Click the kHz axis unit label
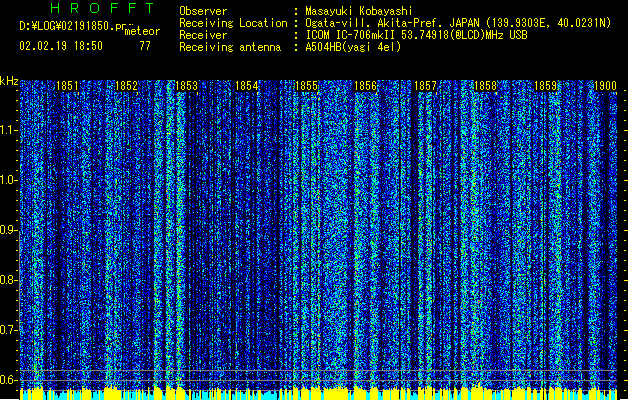The width and height of the screenshot is (629, 400). pos(9,81)
